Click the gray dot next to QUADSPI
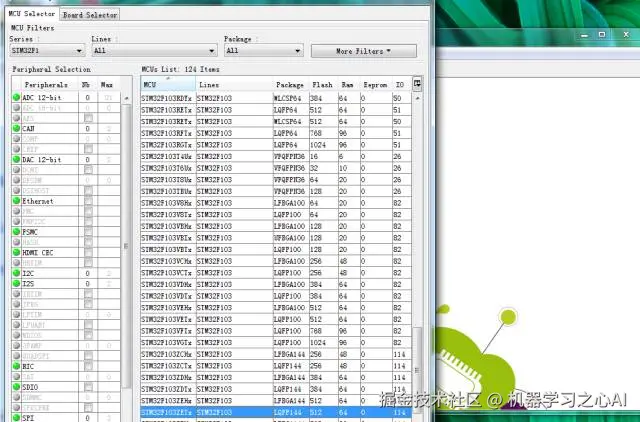640x422 pixels. point(16,356)
